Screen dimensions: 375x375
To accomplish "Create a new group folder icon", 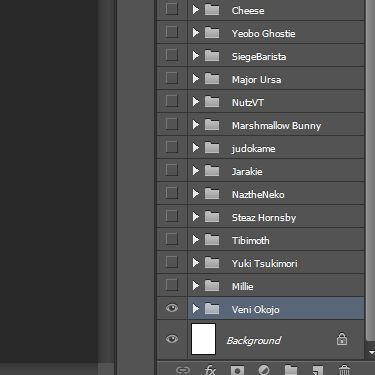I will pos(291,370).
